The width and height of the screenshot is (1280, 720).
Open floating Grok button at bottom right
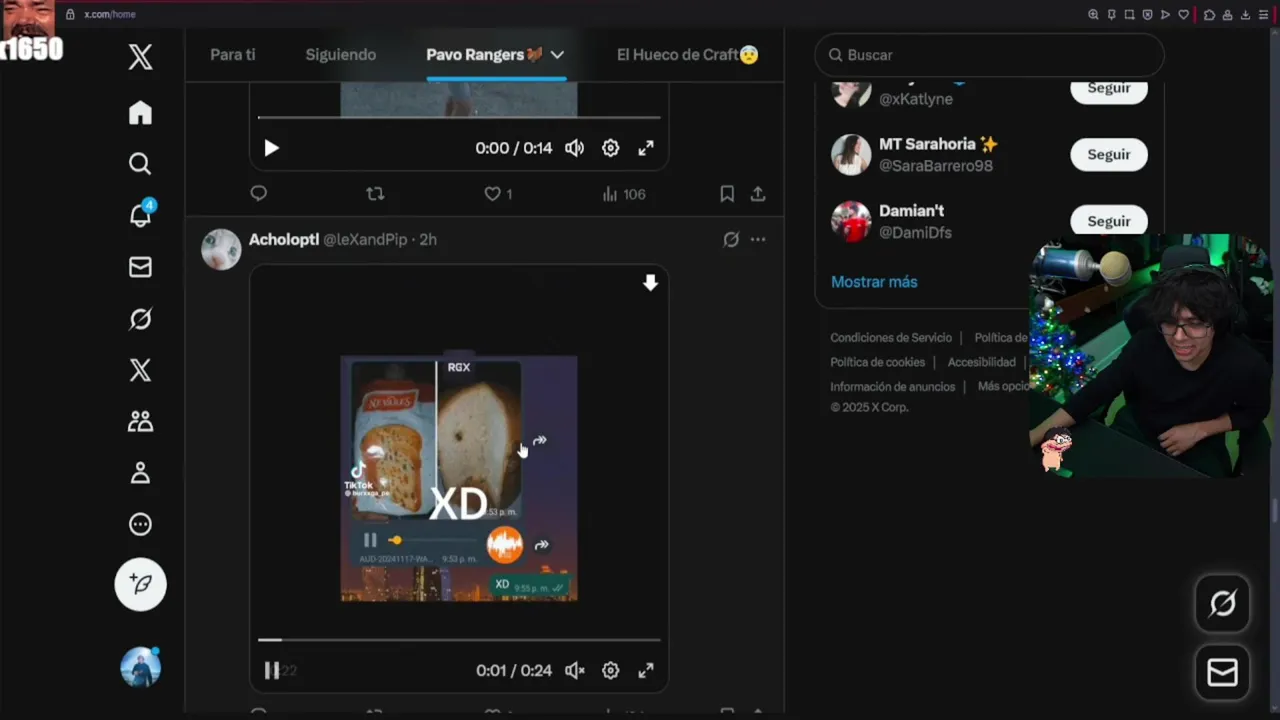click(x=1223, y=603)
